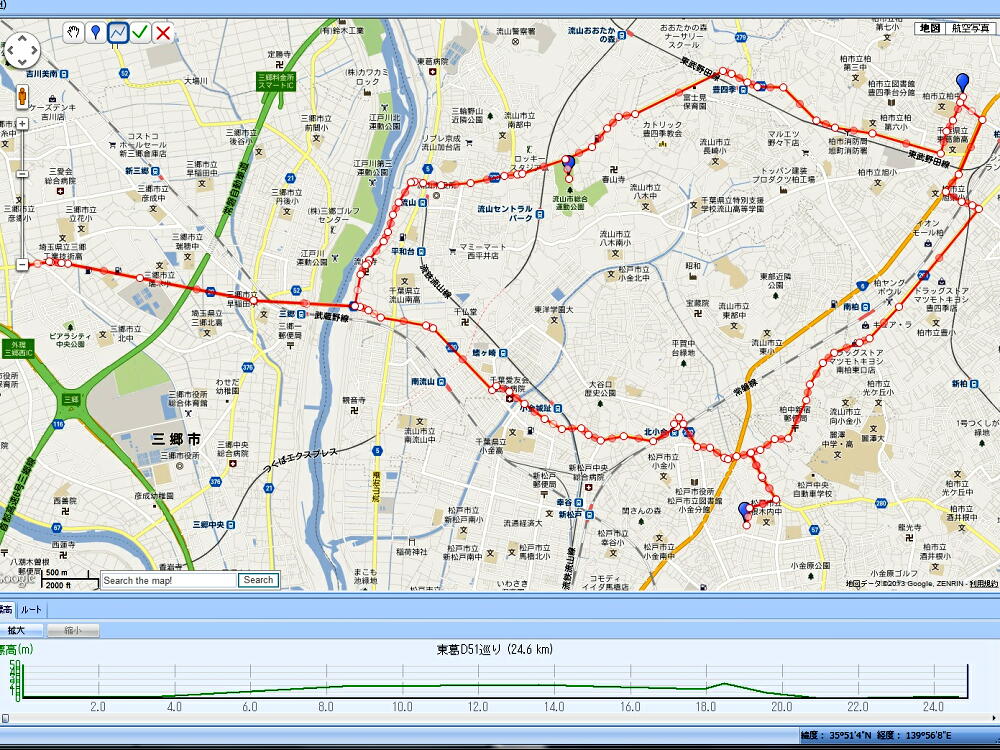Click the blue pin at 流山市総合運動公園
The height and width of the screenshot is (750, 1000).
pyautogui.click(x=568, y=165)
